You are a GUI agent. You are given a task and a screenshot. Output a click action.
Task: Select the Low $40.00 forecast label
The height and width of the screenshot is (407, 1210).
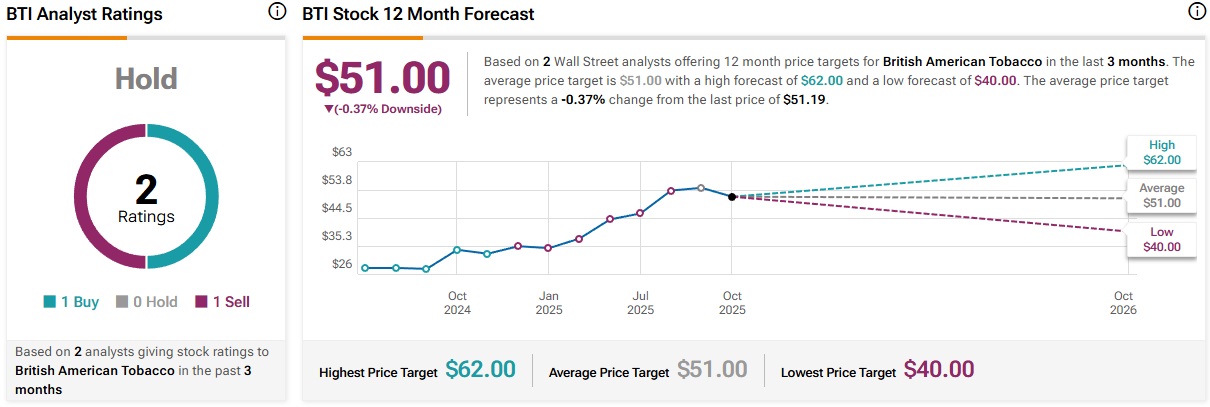[x=1161, y=239]
